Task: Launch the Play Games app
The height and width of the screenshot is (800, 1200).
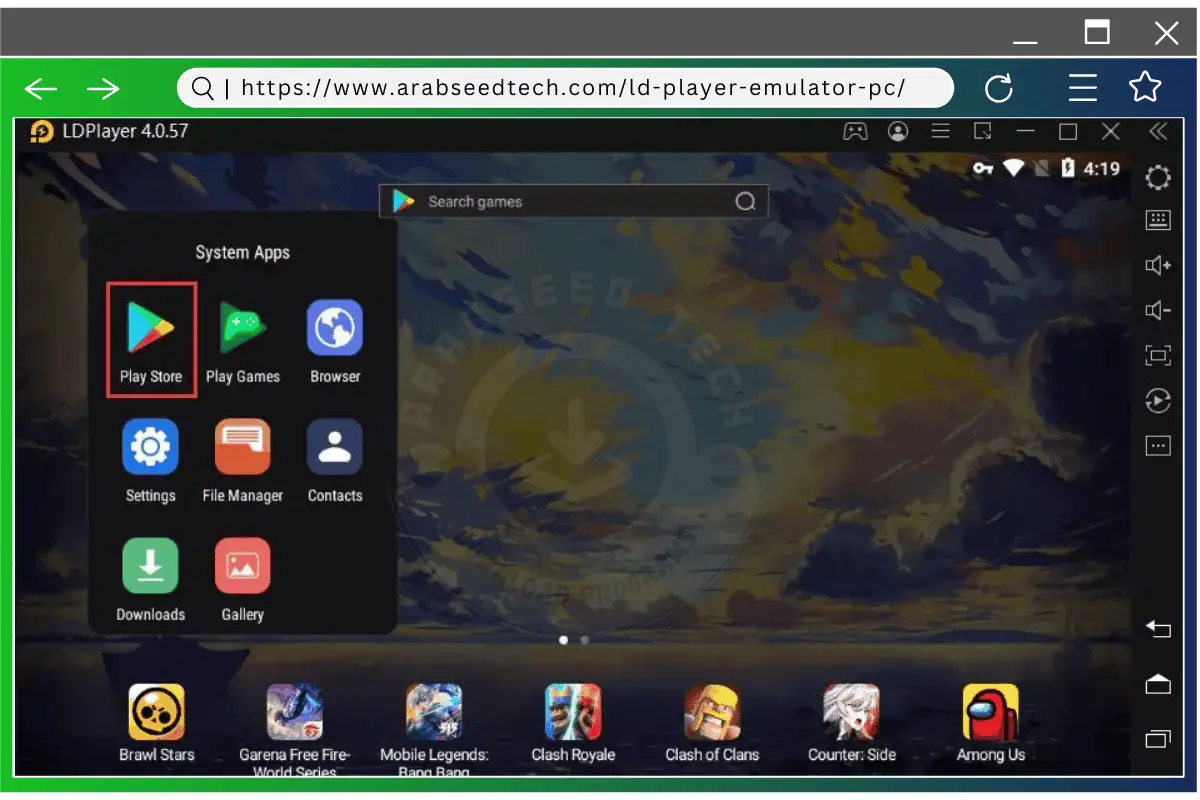Action: tap(242, 326)
